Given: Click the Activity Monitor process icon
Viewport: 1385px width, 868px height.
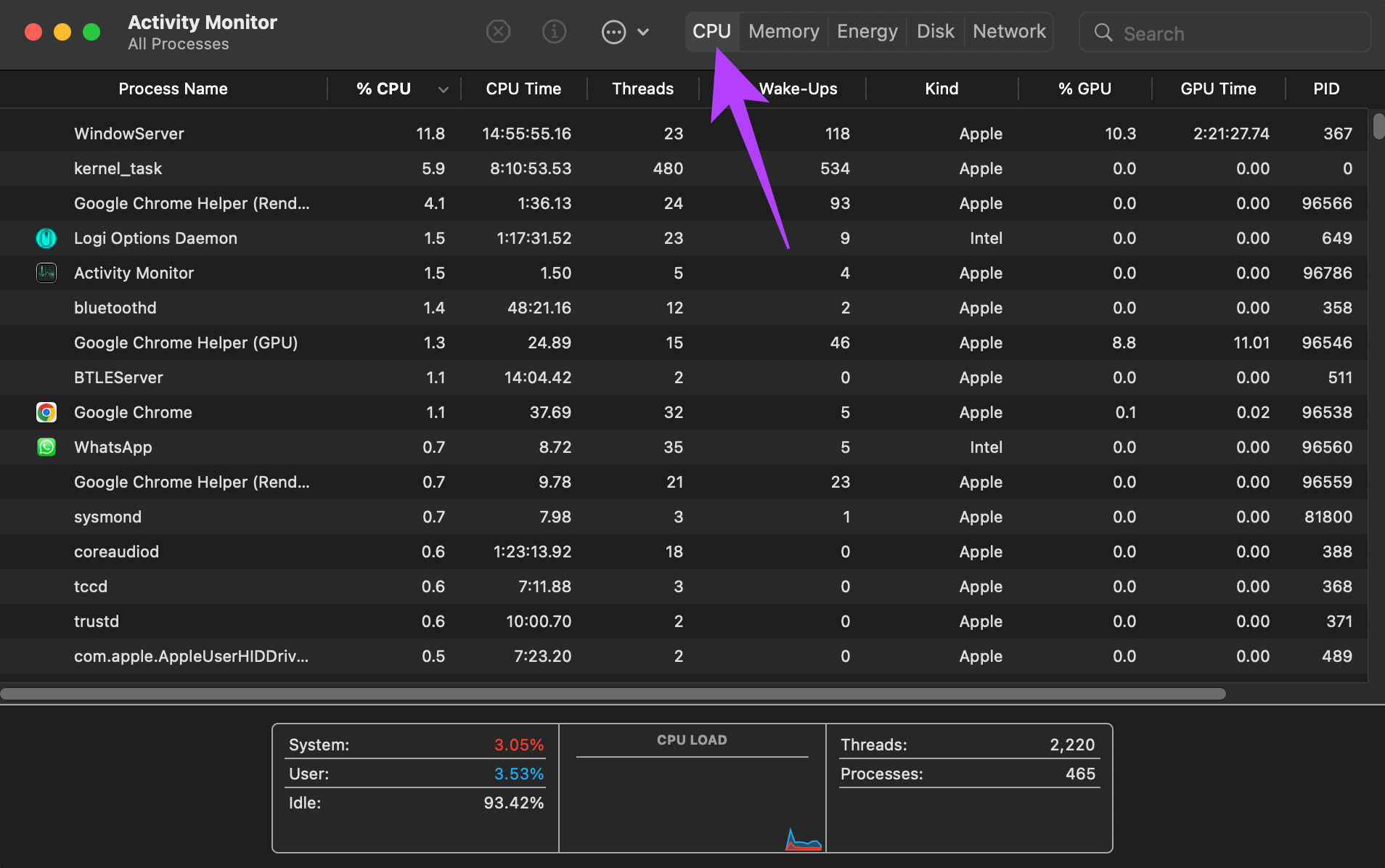Looking at the screenshot, I should pyautogui.click(x=46, y=273).
